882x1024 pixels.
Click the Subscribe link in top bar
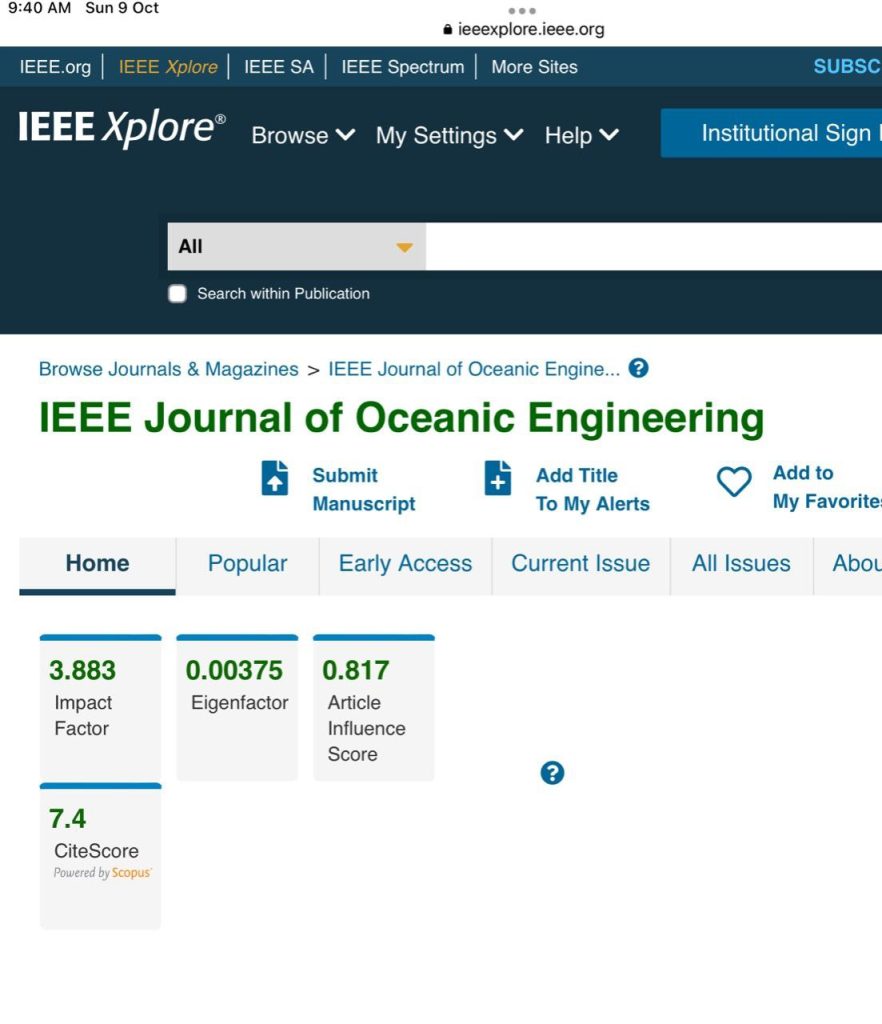coord(847,67)
